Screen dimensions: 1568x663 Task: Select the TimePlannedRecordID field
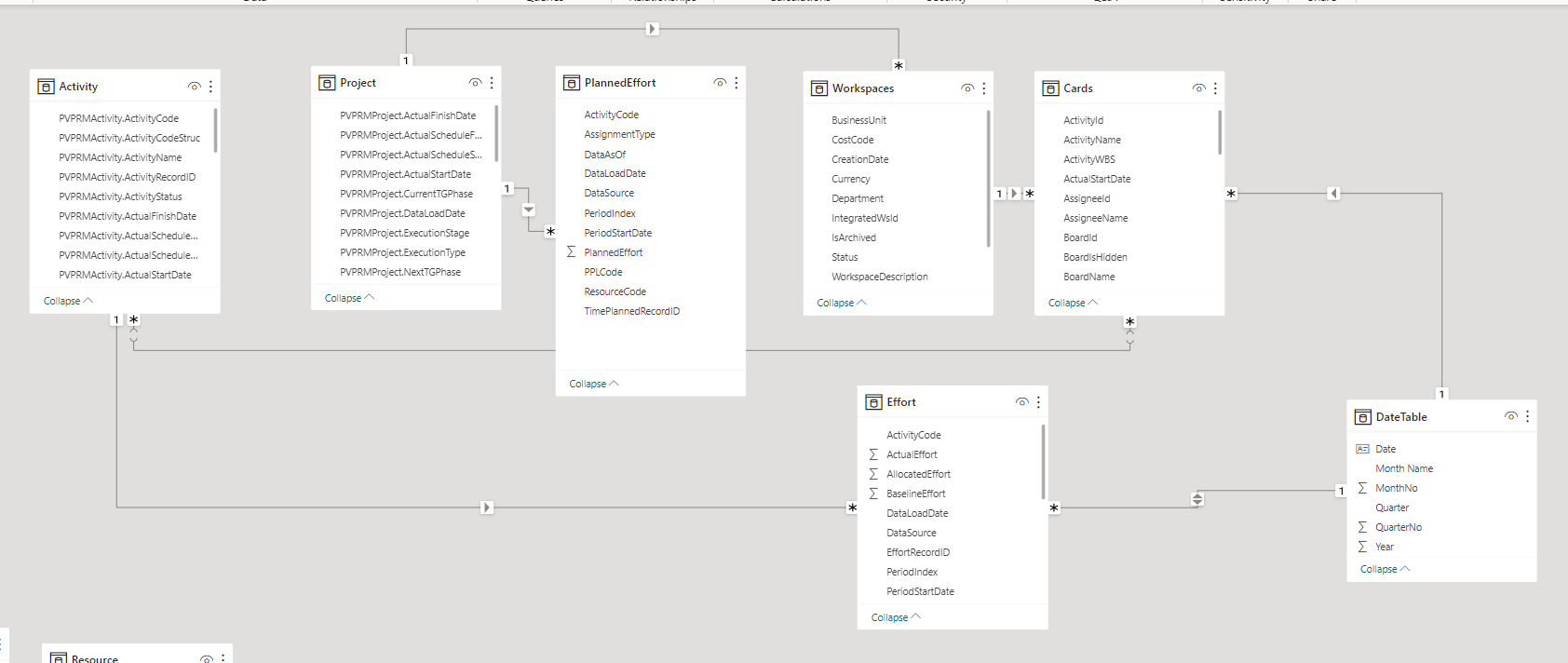pos(632,311)
